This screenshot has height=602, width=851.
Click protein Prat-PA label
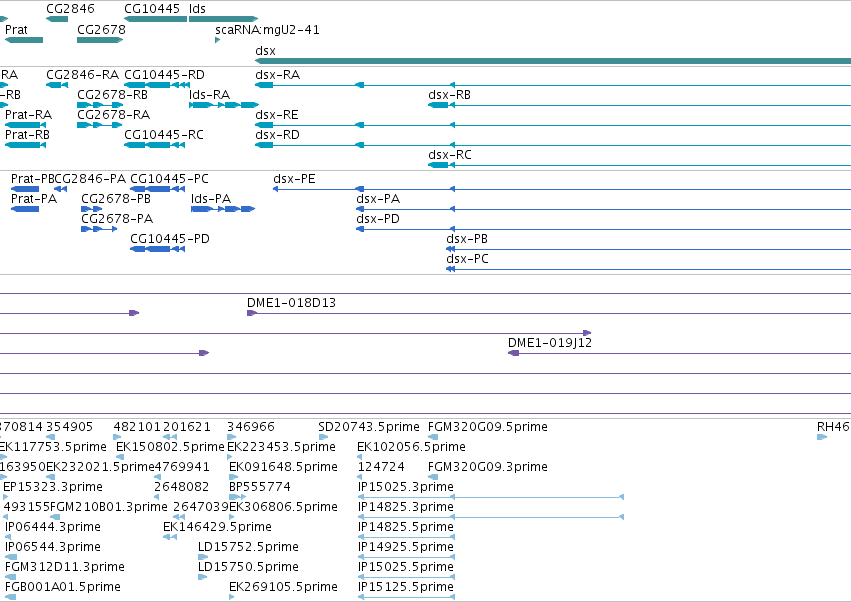pos(34,199)
